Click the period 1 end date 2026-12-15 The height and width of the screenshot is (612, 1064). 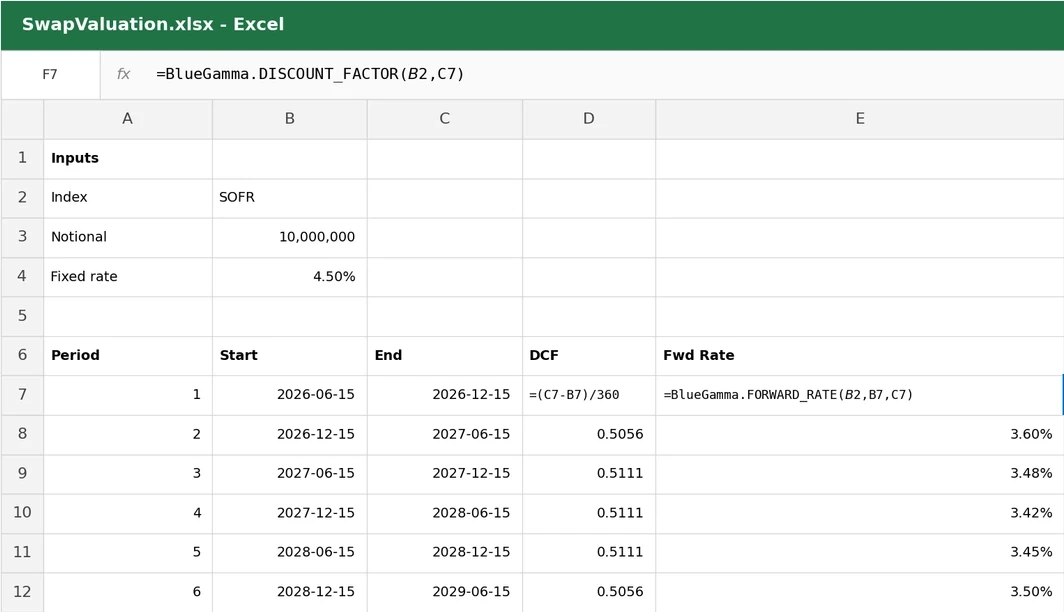(x=444, y=395)
